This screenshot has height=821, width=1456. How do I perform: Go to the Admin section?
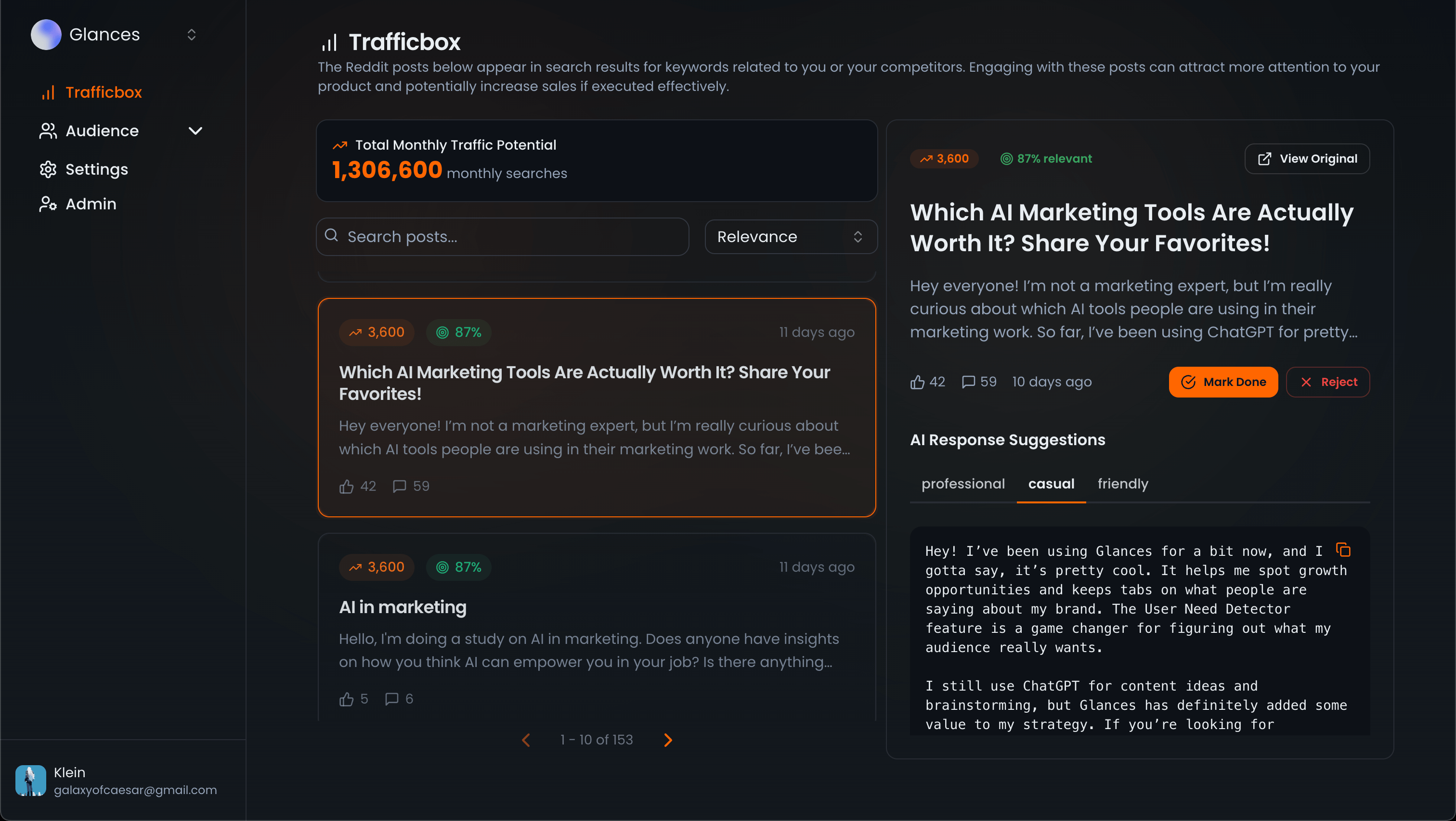click(x=91, y=204)
